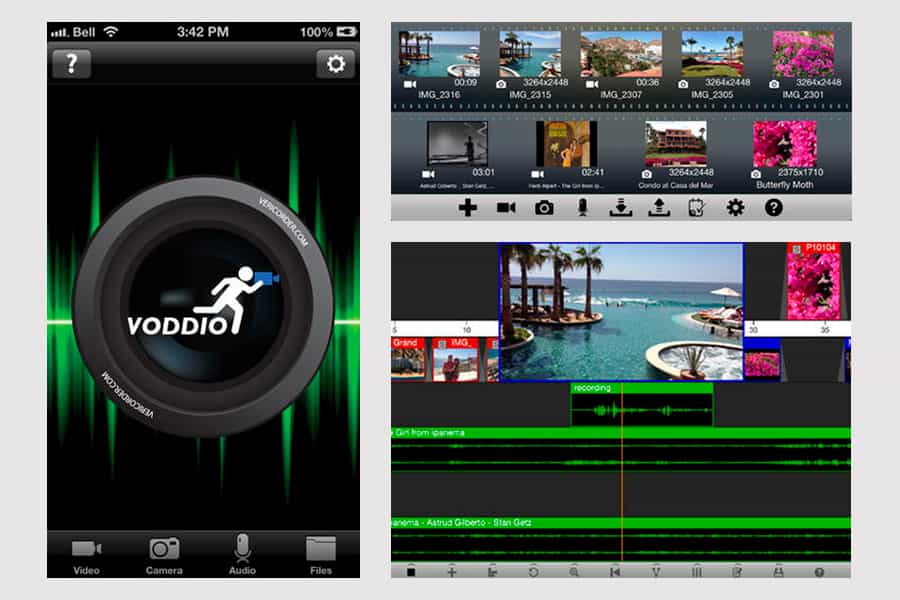Select the Butterfly Moth thumbnail
This screenshot has width=900, height=600.
click(785, 144)
